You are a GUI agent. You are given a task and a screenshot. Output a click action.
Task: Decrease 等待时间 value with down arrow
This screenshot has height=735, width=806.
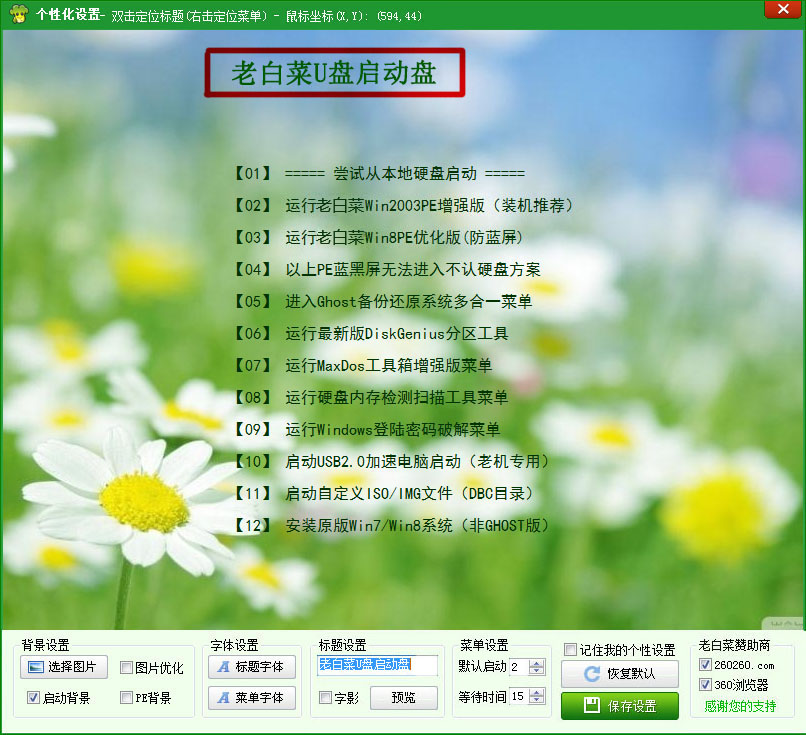click(537, 700)
